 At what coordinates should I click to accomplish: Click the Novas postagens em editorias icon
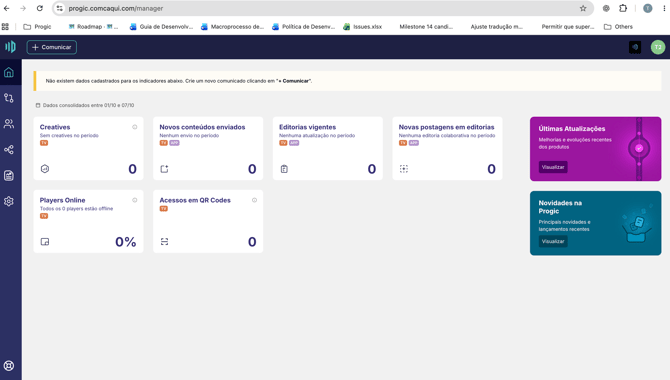[404, 169]
